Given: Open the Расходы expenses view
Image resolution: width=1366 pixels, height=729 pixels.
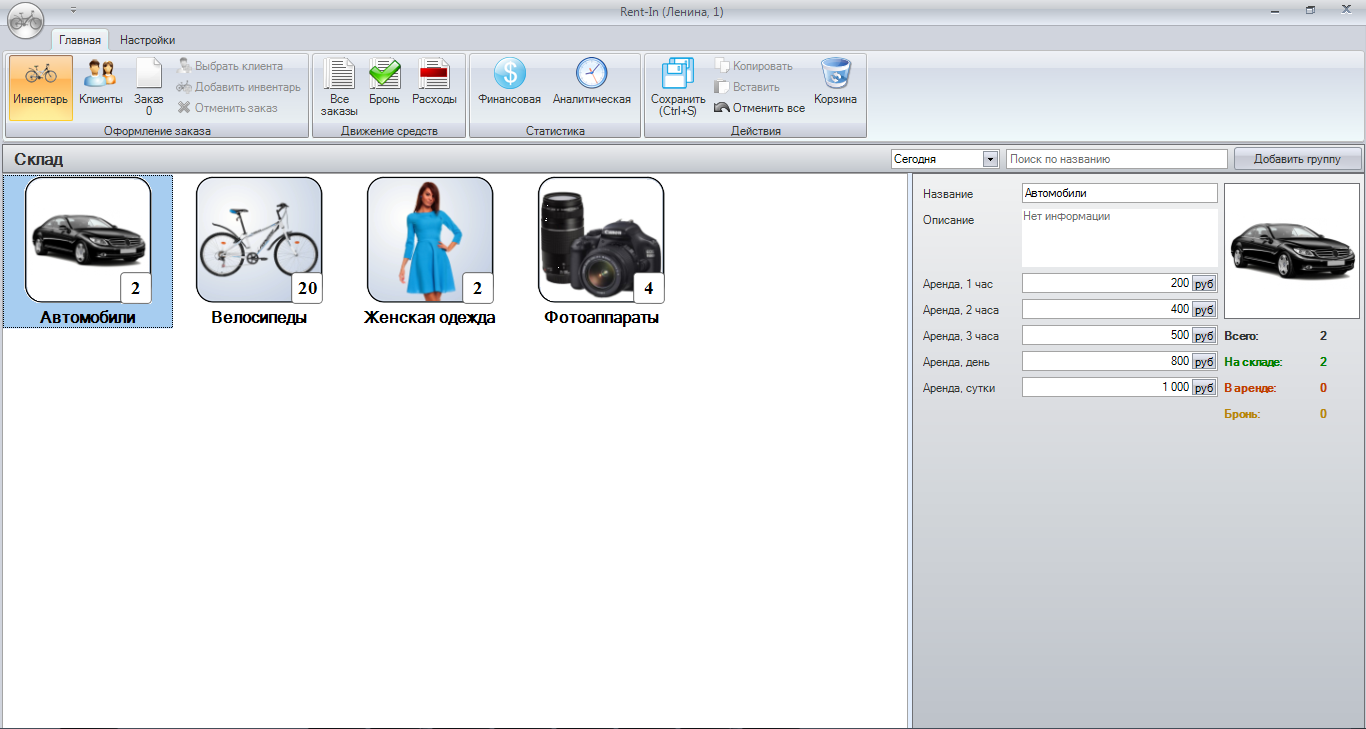Looking at the screenshot, I should point(434,86).
